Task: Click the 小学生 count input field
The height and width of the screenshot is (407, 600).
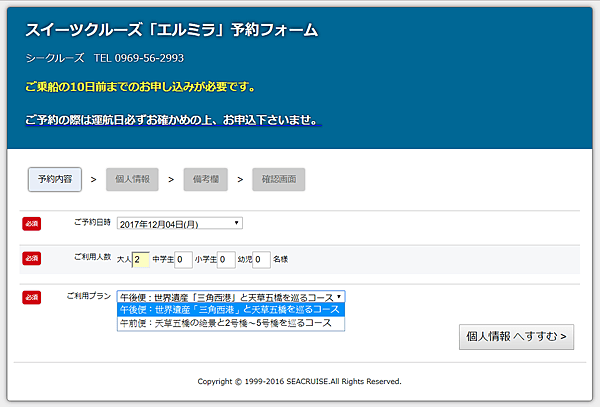Action: (x=226, y=260)
